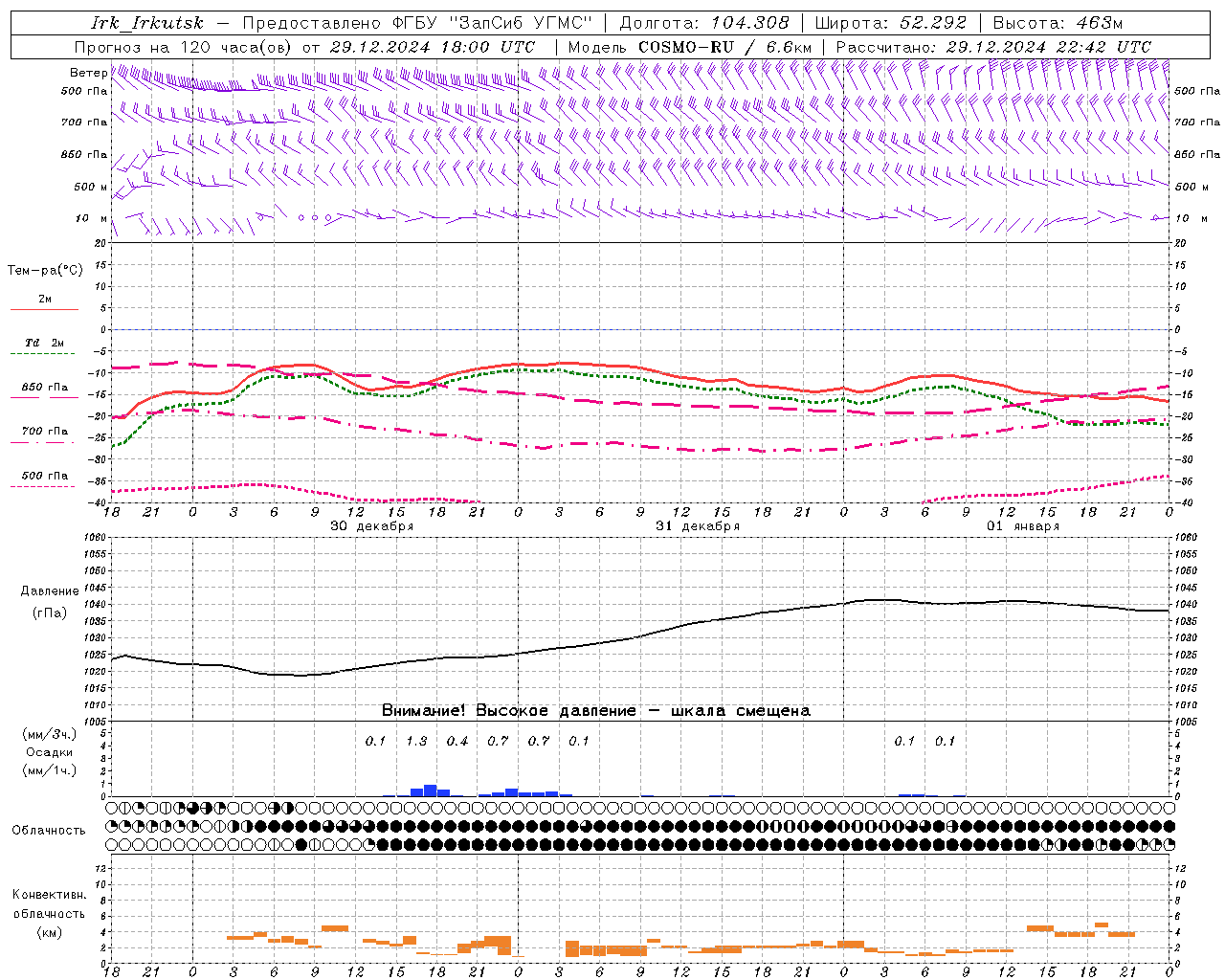1225x980 pixels.
Task: Click the warning 'Внимание! Высокое давление – шкала смещена'
Action: click(595, 710)
